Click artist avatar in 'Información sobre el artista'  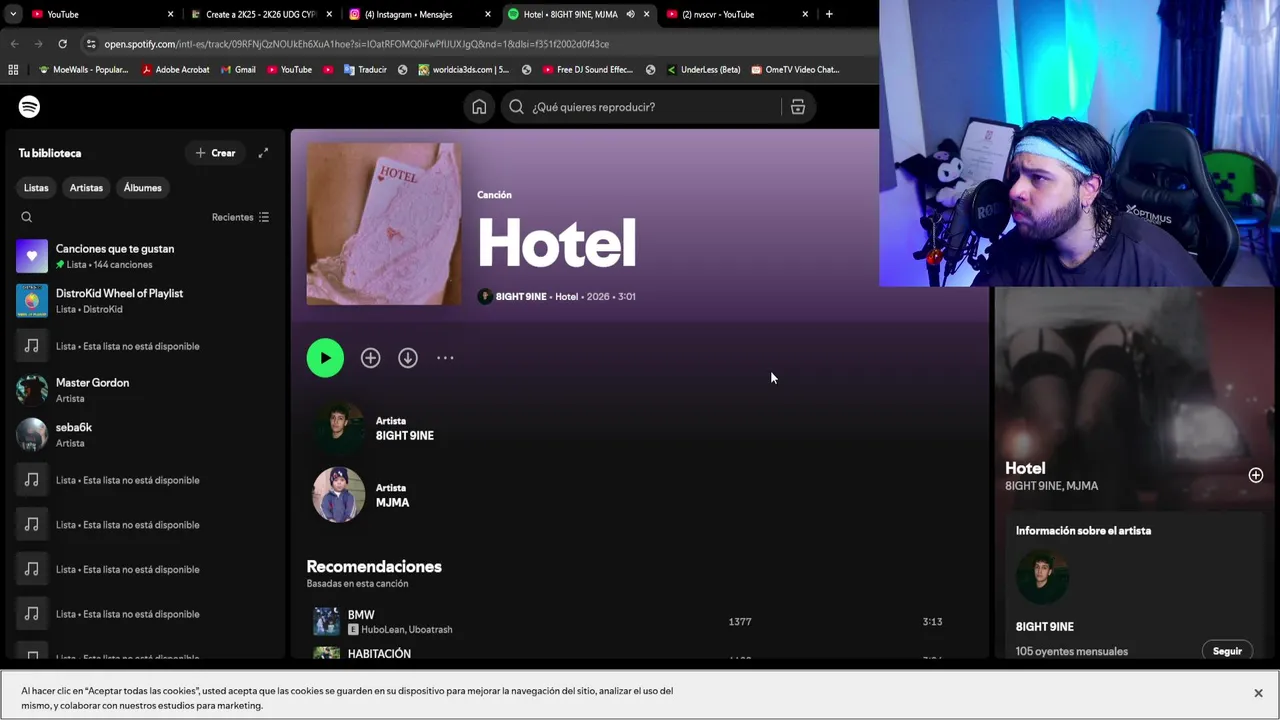pos(1042,577)
